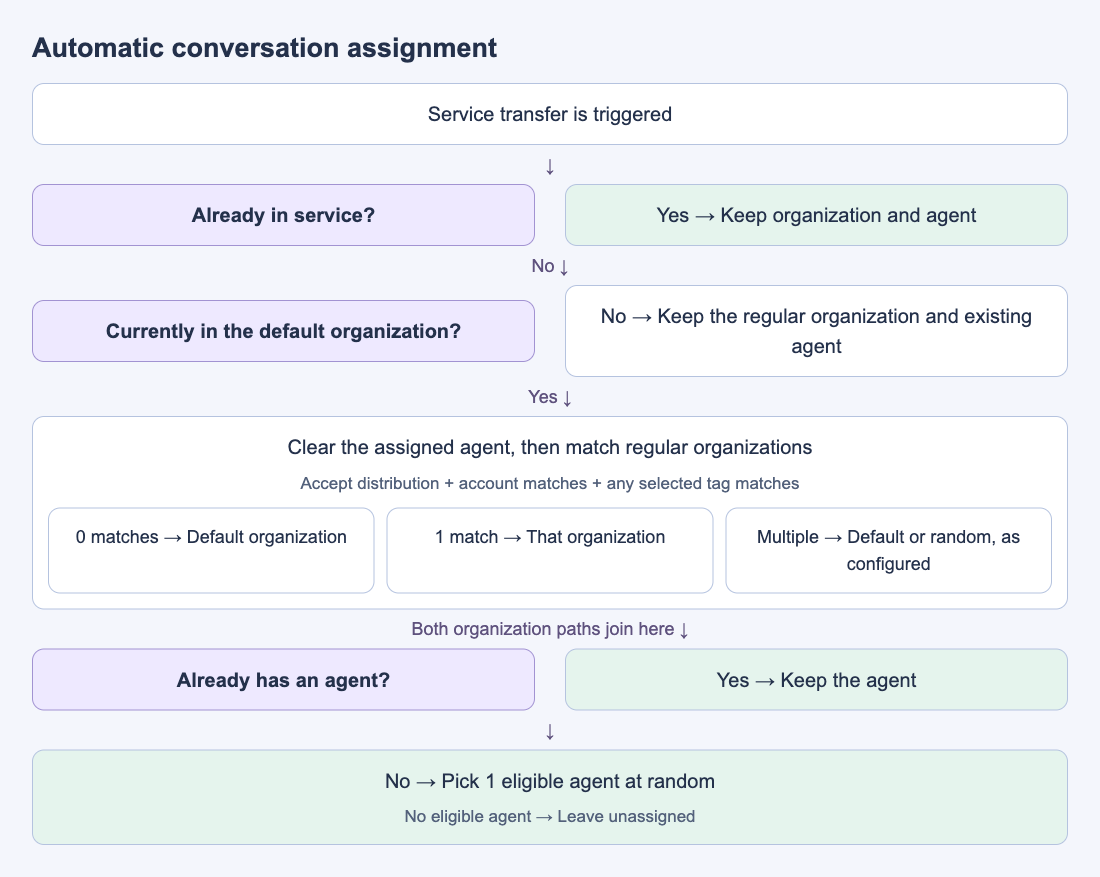Click 'No → Keep the regular organization and existing agent'
The width and height of the screenshot is (1100, 877).
pyautogui.click(x=817, y=331)
